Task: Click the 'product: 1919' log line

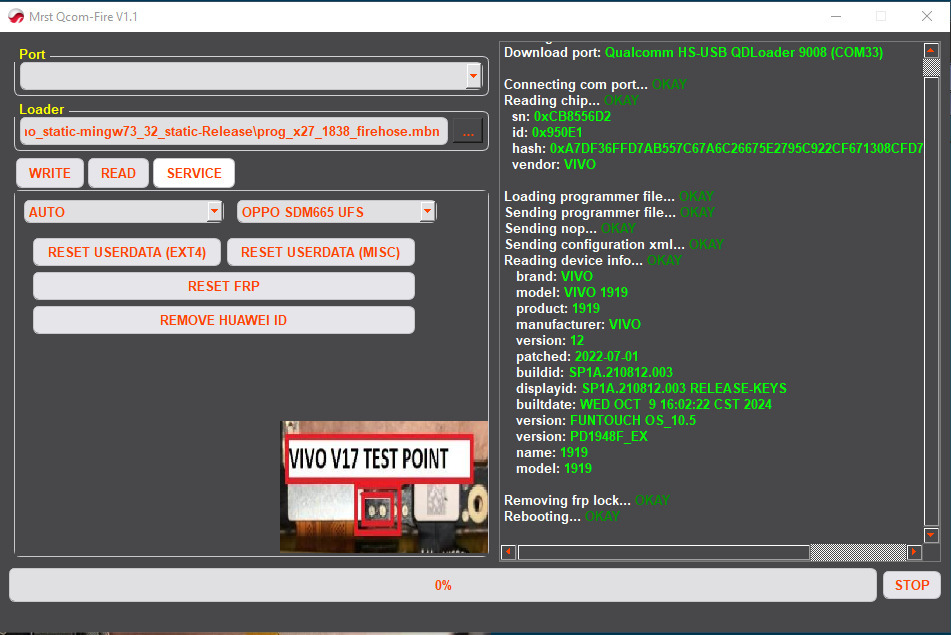Action: (x=558, y=309)
